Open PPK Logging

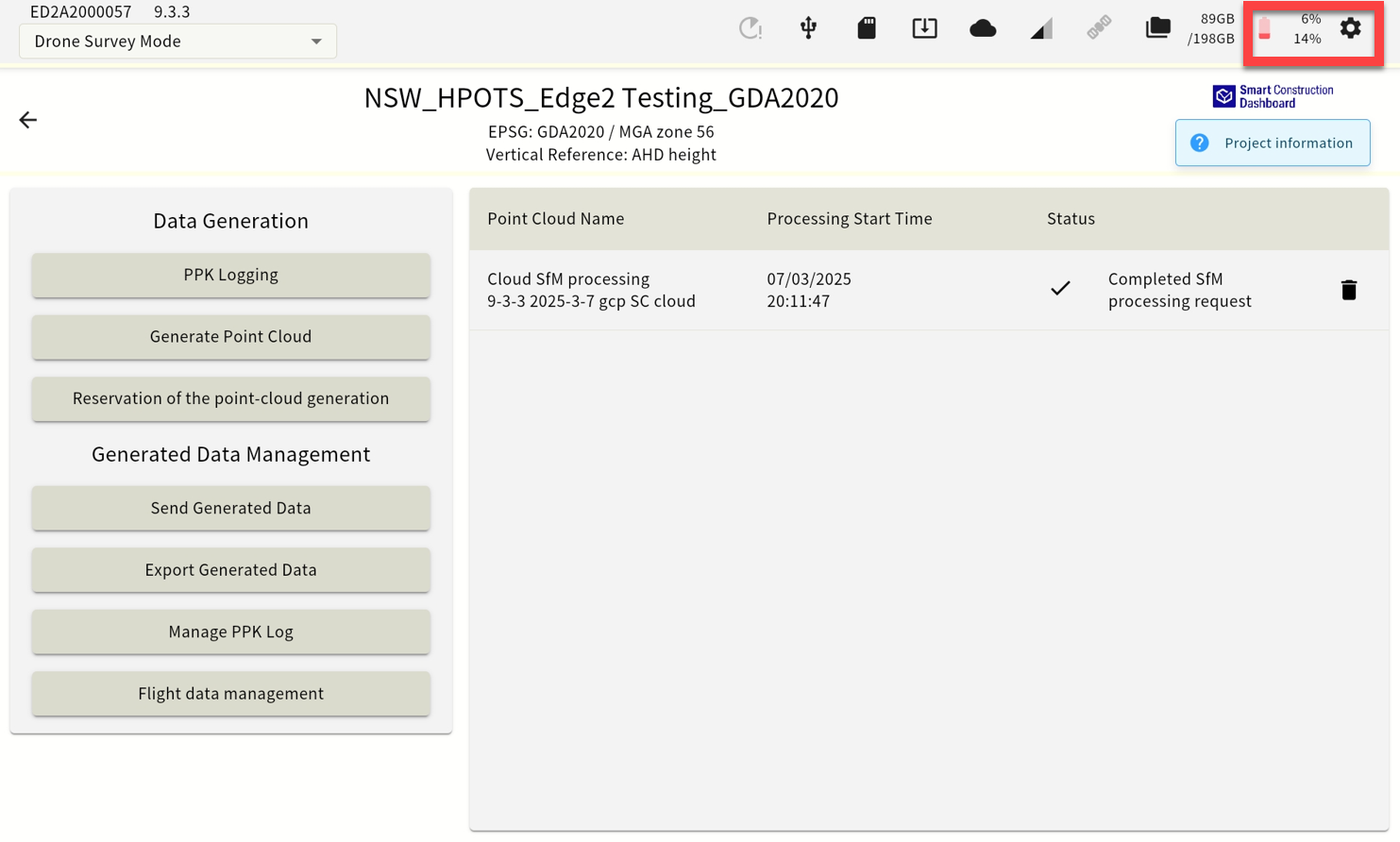230,275
